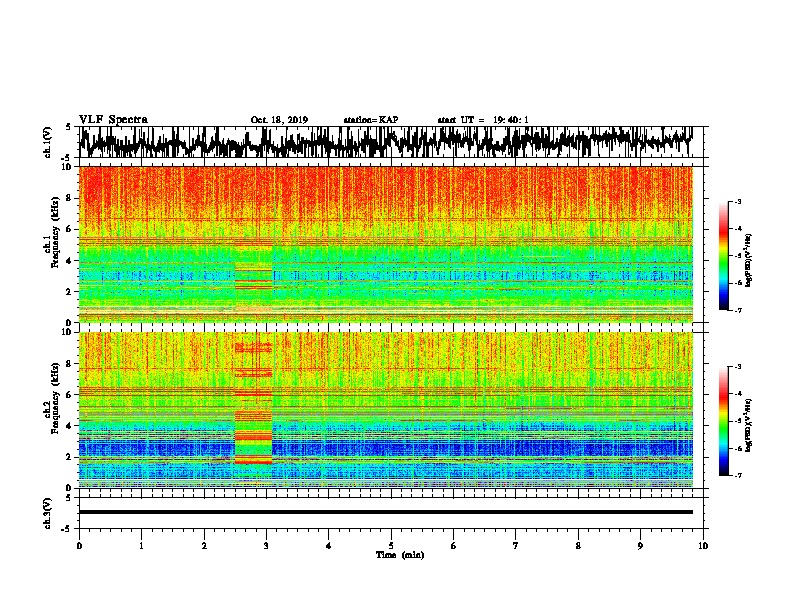
Task: Click the log(PSD) units label beside the ch.2 color bar
Action: (749, 425)
